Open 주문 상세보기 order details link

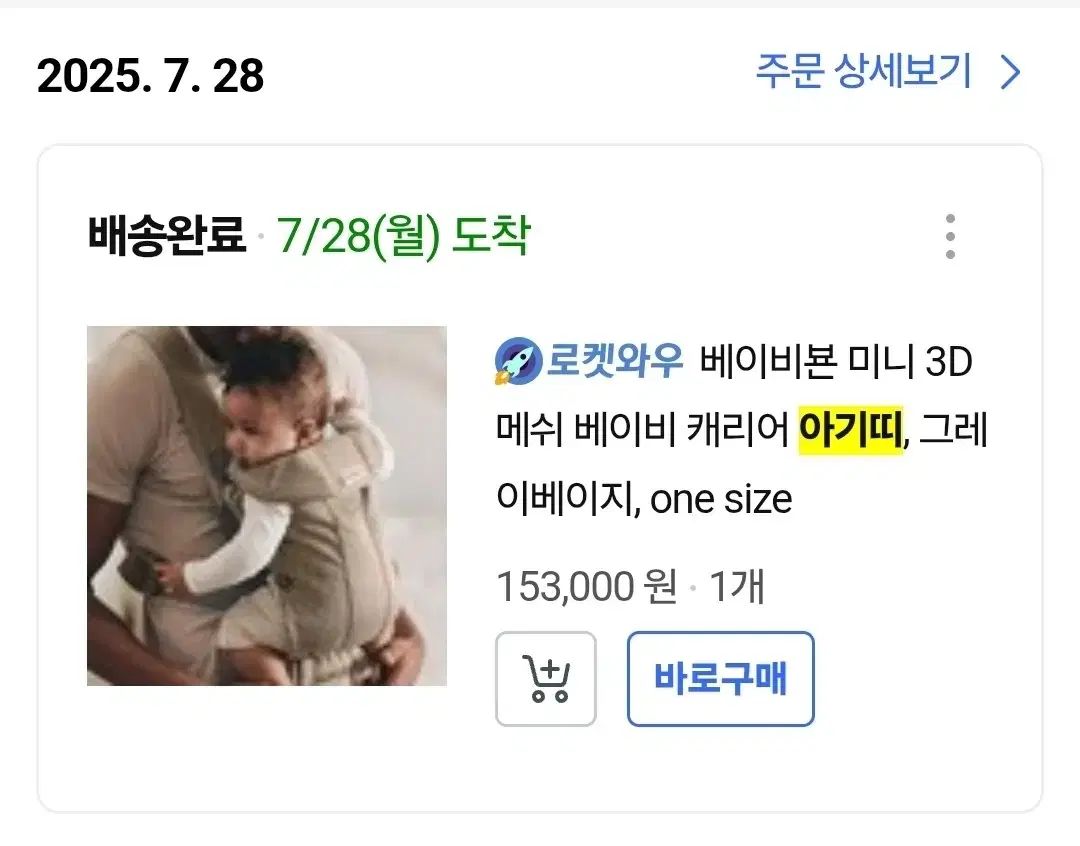pos(888,71)
